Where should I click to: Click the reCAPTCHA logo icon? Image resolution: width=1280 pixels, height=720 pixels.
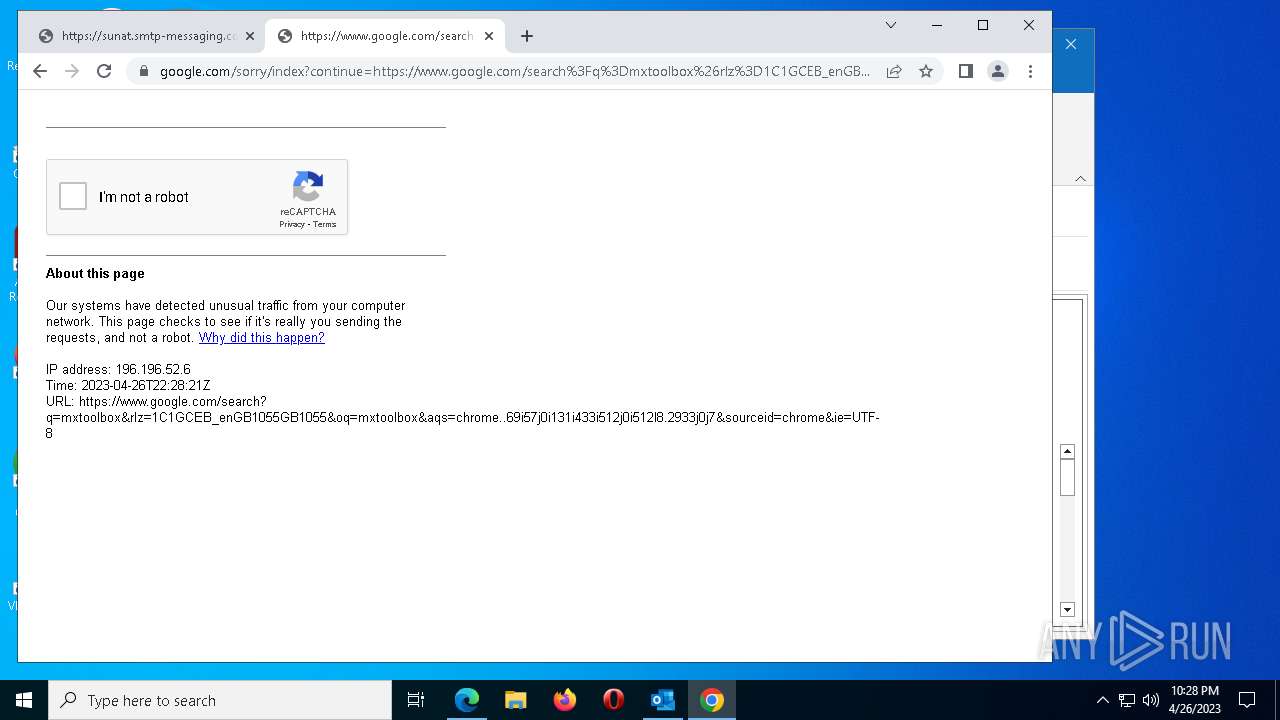click(308, 186)
